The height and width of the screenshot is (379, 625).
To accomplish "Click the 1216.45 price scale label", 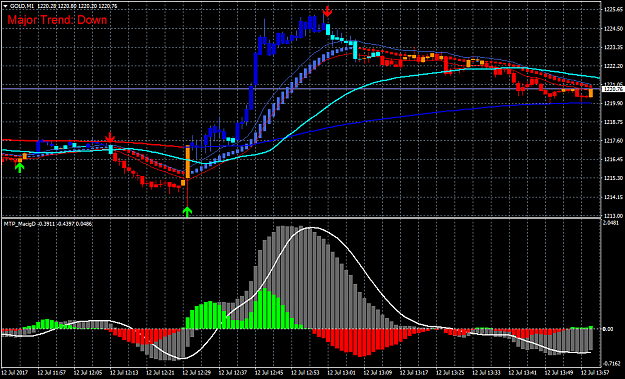I will 613,159.
